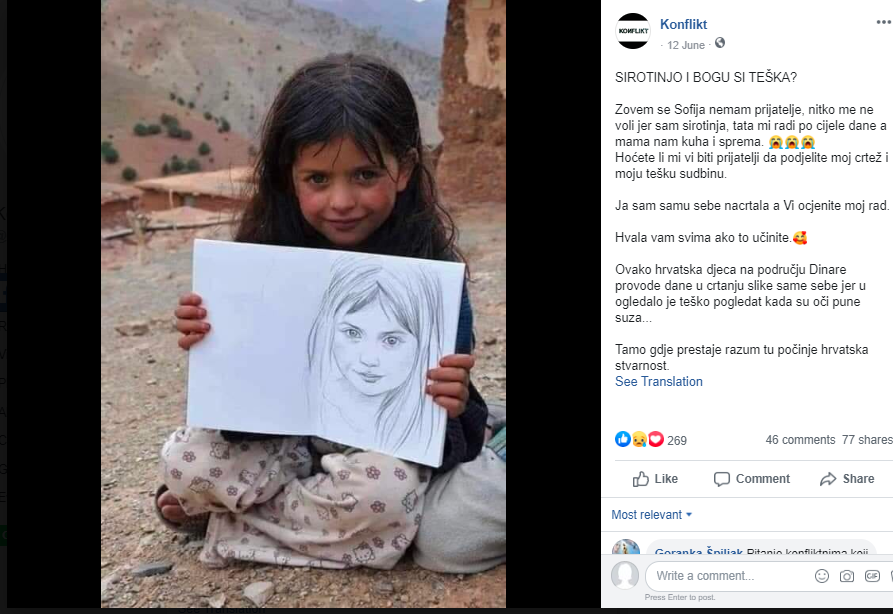This screenshot has width=893, height=614.
Task: Click See Translation link
Action: pos(658,382)
